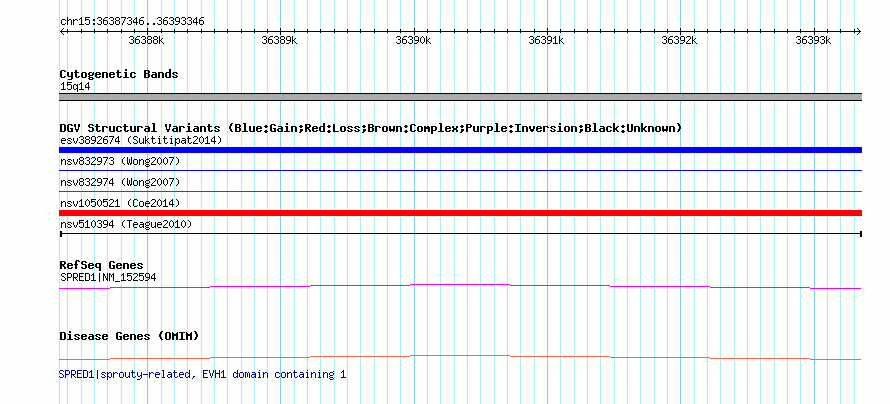Click the left arrowhead of the ruler
The height and width of the screenshot is (404, 890).
62,32
